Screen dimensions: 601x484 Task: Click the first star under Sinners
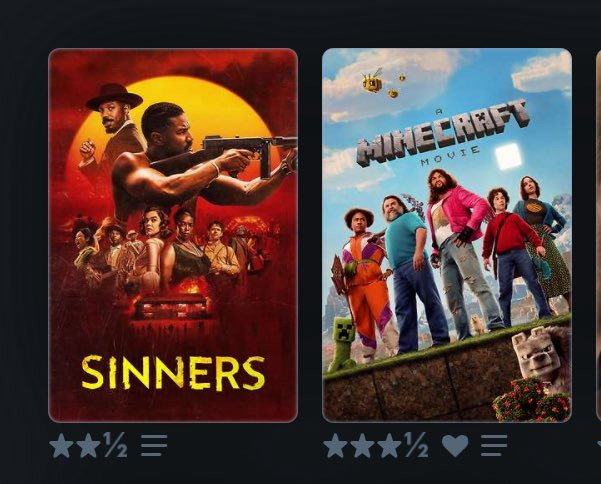(x=62, y=445)
